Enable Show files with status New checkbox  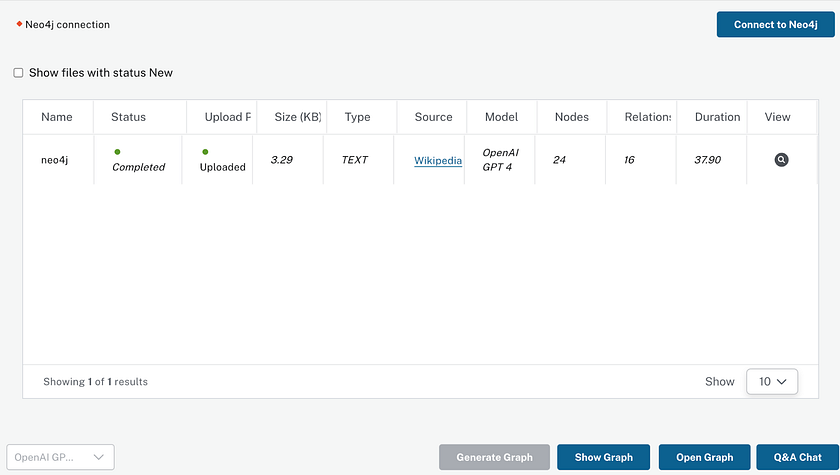coord(18,73)
